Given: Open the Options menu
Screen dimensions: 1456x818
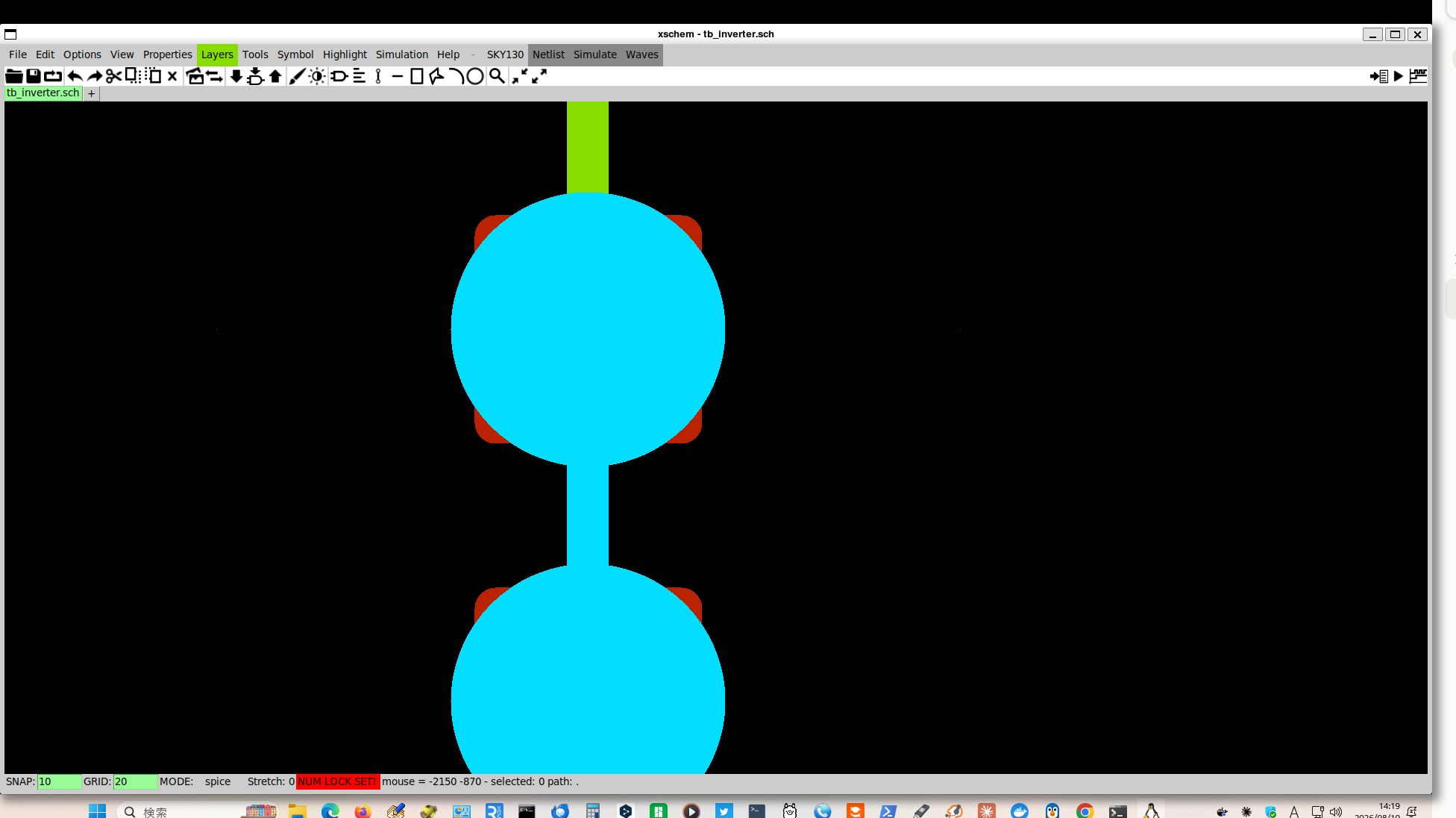Looking at the screenshot, I should (x=82, y=54).
